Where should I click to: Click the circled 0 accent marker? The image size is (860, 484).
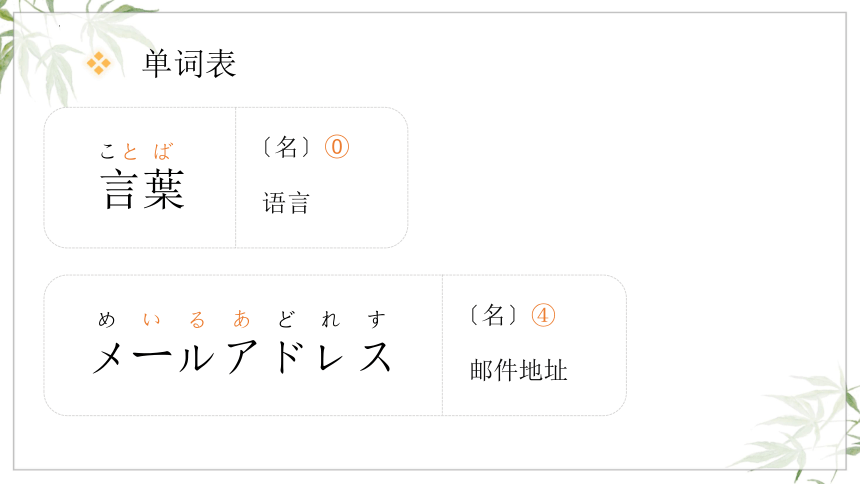click(x=337, y=147)
